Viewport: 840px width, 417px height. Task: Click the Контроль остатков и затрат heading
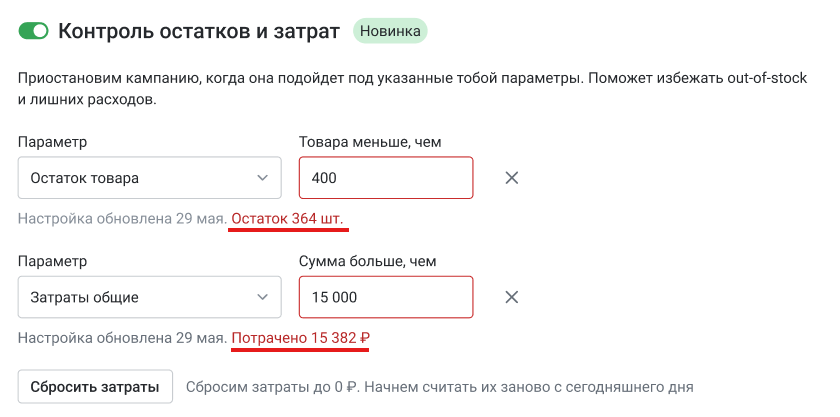(200, 31)
